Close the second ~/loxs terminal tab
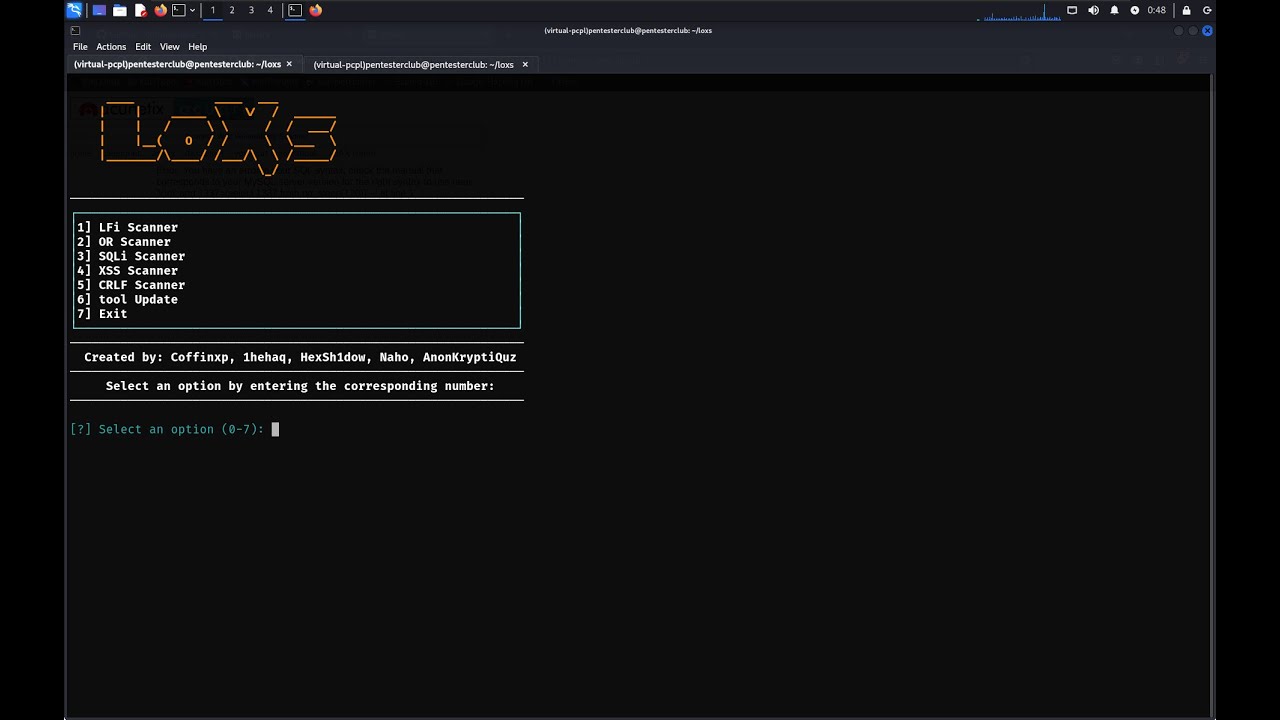The height and width of the screenshot is (720, 1280). click(x=525, y=64)
